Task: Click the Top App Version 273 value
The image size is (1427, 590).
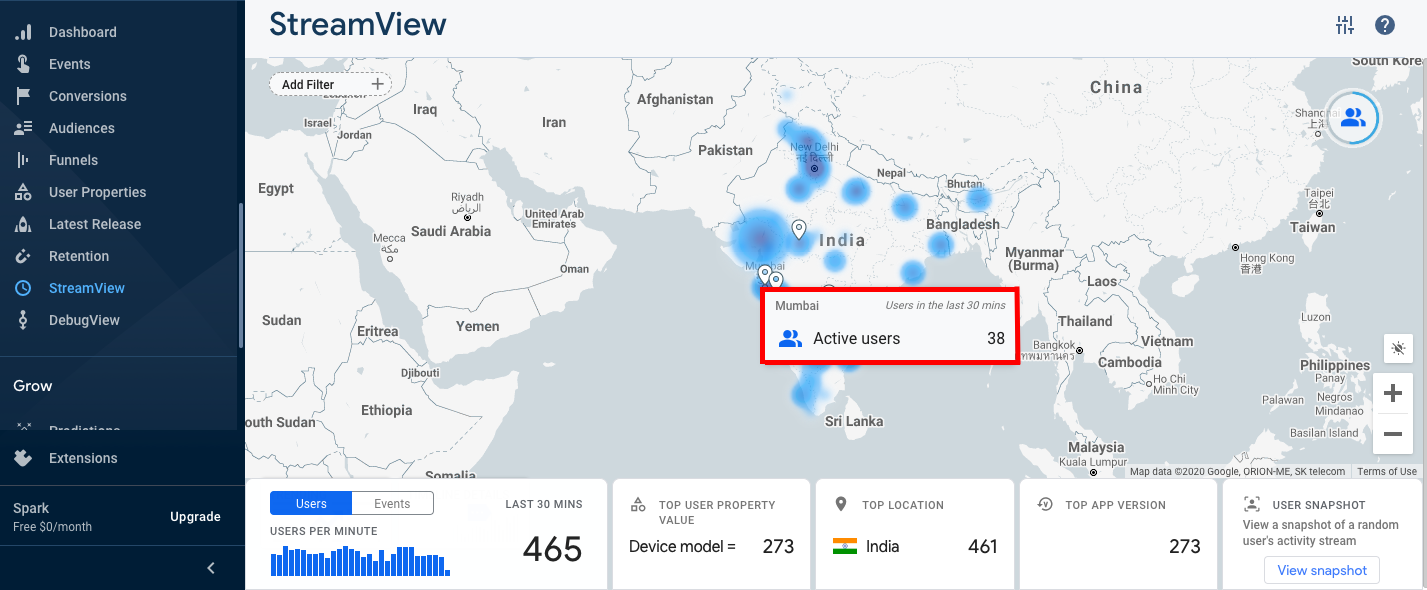Action: pos(1185,547)
